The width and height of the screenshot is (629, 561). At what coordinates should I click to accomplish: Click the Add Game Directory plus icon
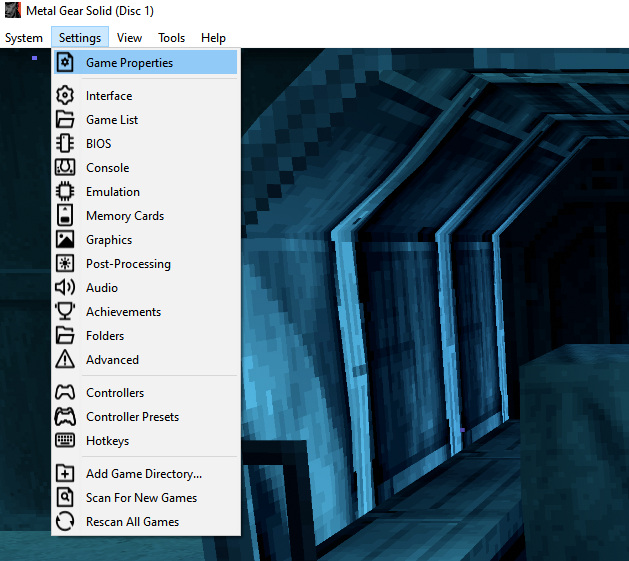point(65,474)
